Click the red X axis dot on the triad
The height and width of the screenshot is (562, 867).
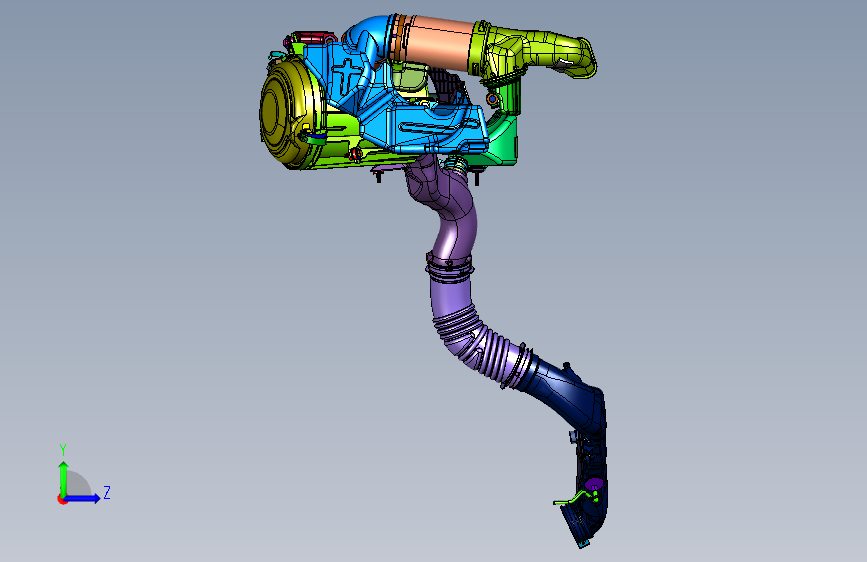(x=61, y=499)
